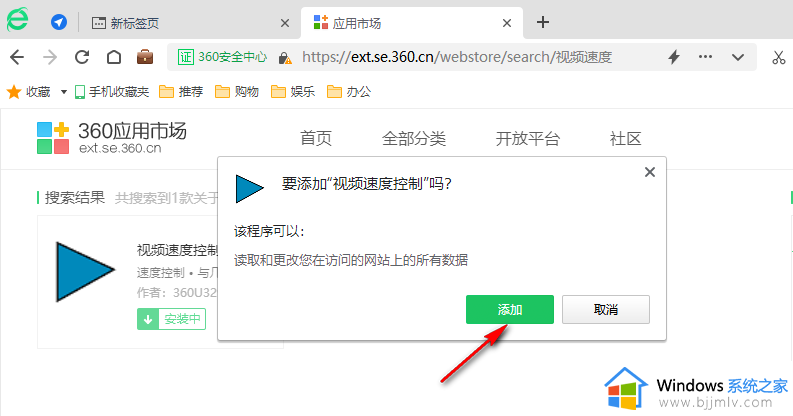Close the add extension dialog

pos(650,172)
